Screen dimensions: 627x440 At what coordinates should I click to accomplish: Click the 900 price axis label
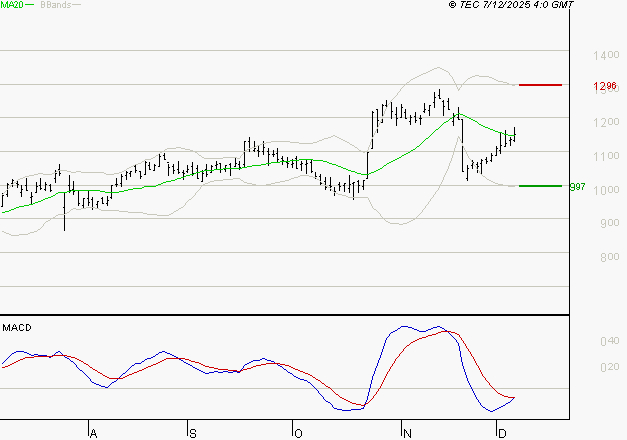(x=610, y=223)
